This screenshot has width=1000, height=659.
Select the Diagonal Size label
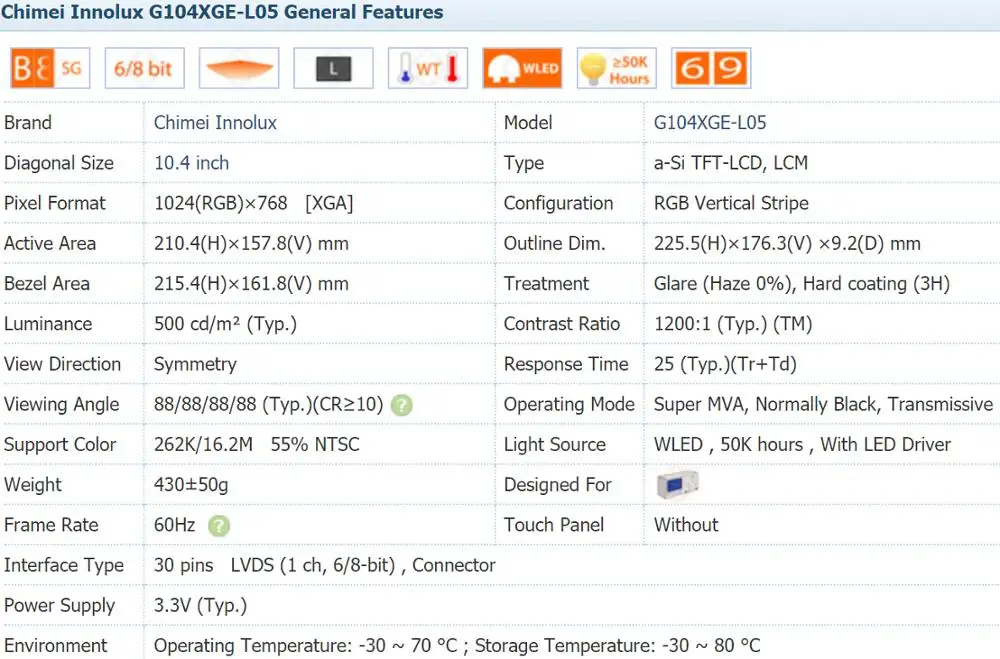click(x=59, y=163)
